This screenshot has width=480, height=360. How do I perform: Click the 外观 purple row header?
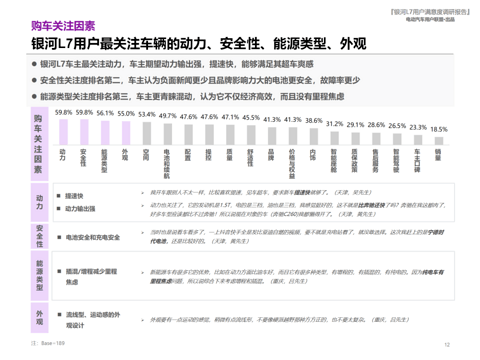tap(40, 318)
